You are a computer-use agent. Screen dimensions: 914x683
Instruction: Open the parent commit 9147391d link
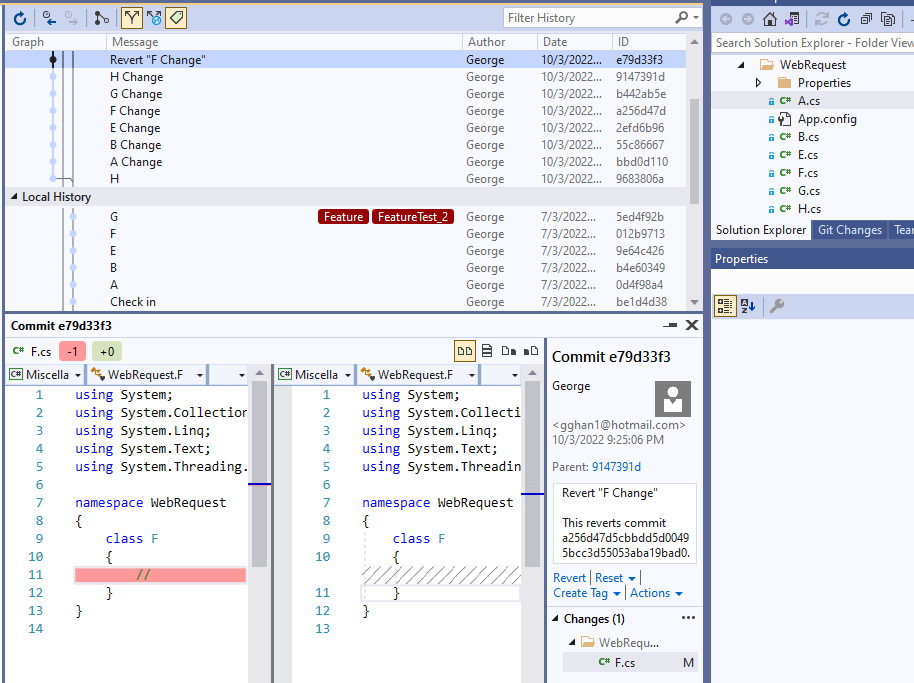(x=616, y=467)
